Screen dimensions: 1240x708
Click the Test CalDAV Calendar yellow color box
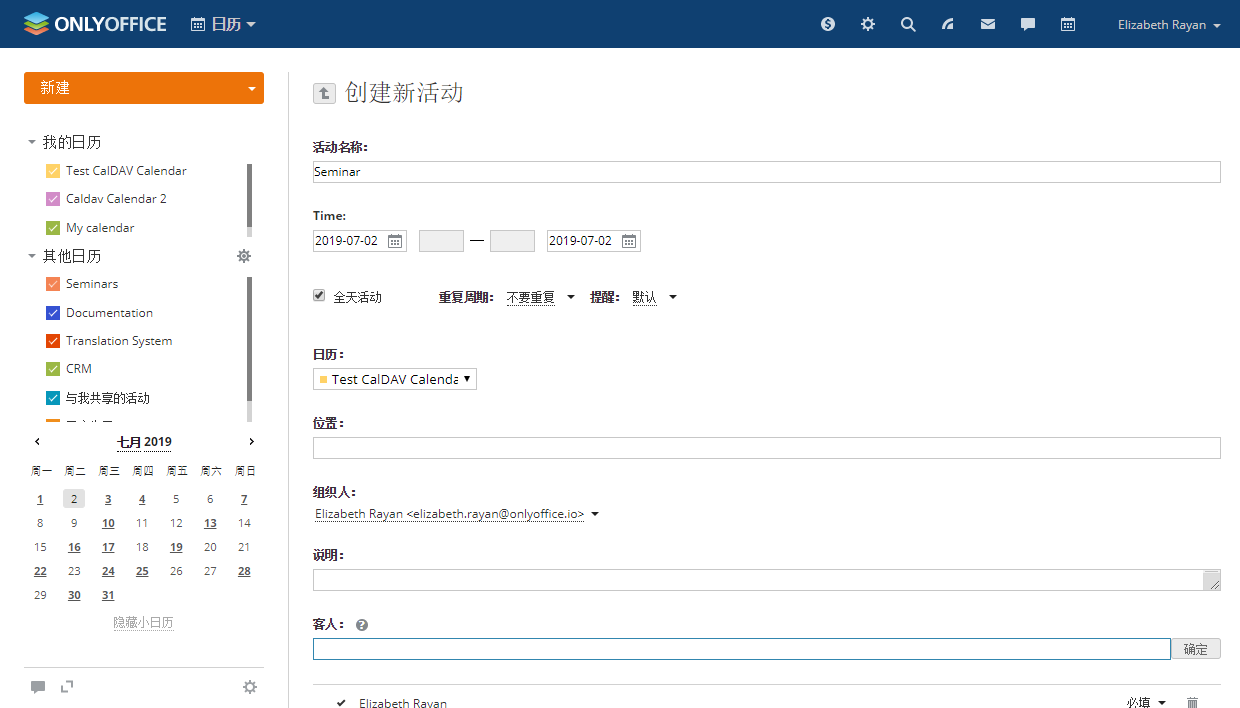(x=53, y=171)
